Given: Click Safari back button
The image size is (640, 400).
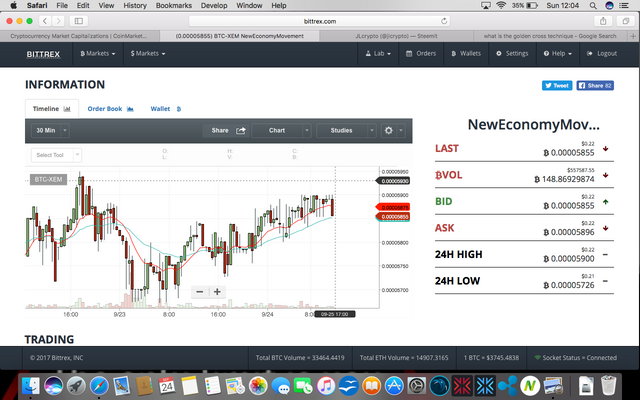Looking at the screenshot, I should pos(45,21).
